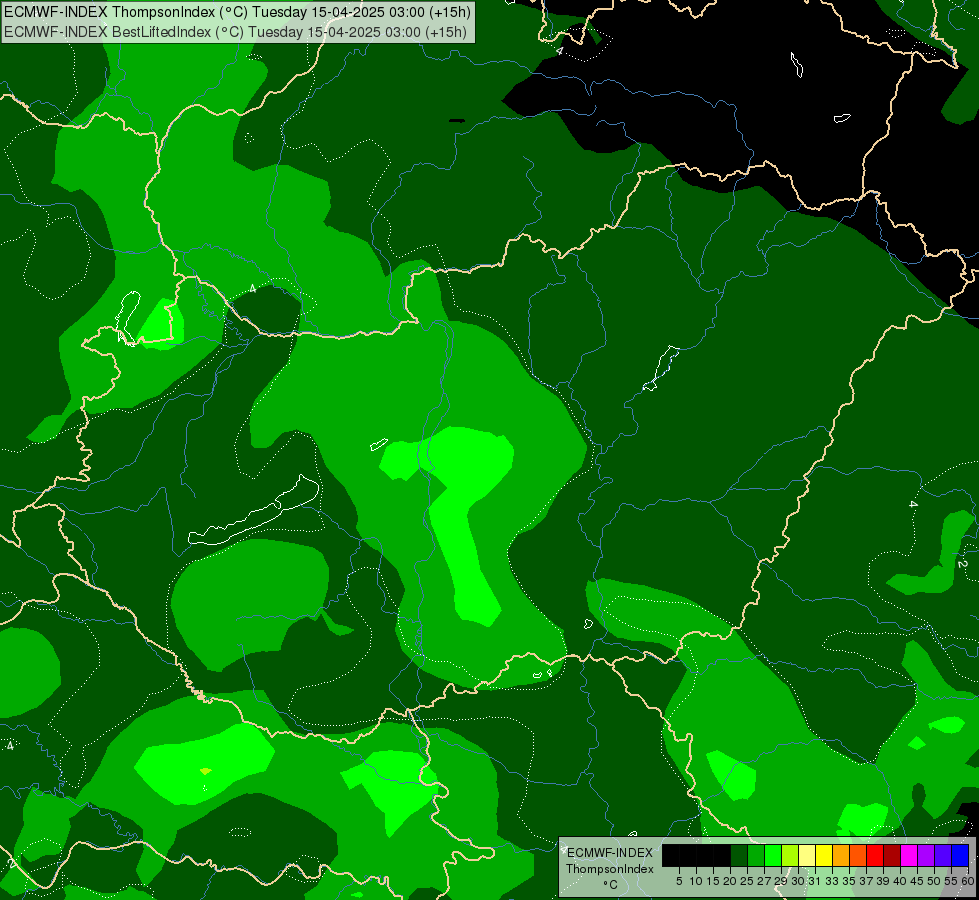Click the legend label 'ECMWF-INDEX'

pos(609,853)
